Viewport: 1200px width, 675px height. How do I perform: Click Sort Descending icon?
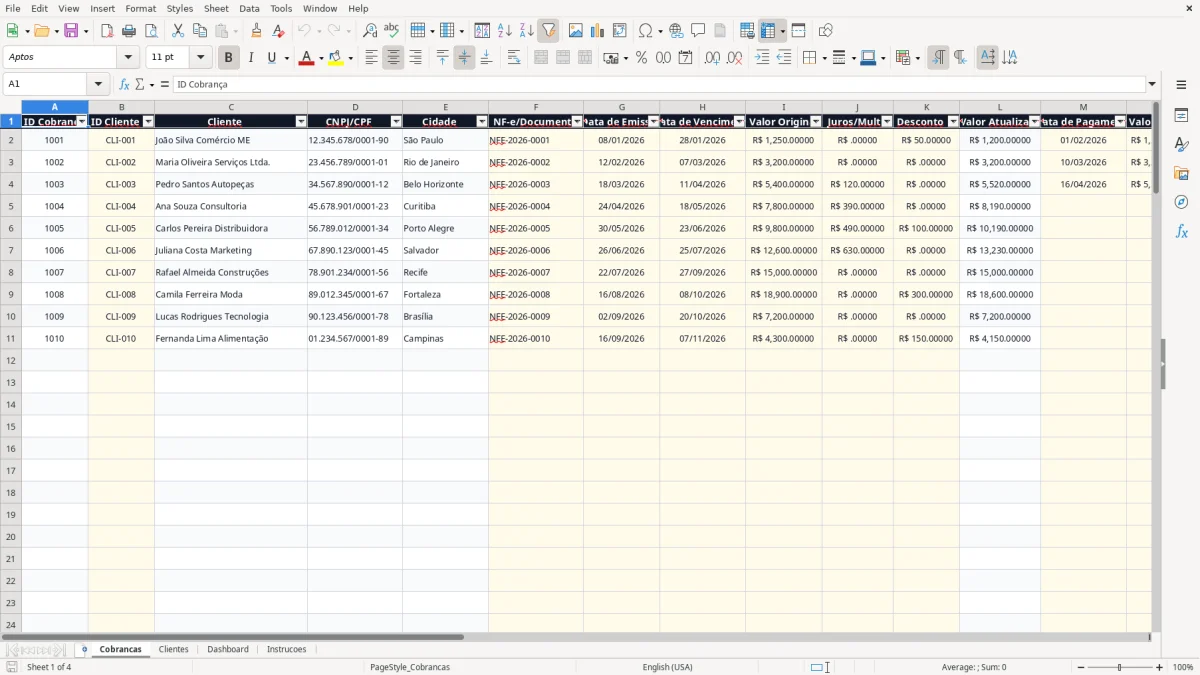(526, 31)
